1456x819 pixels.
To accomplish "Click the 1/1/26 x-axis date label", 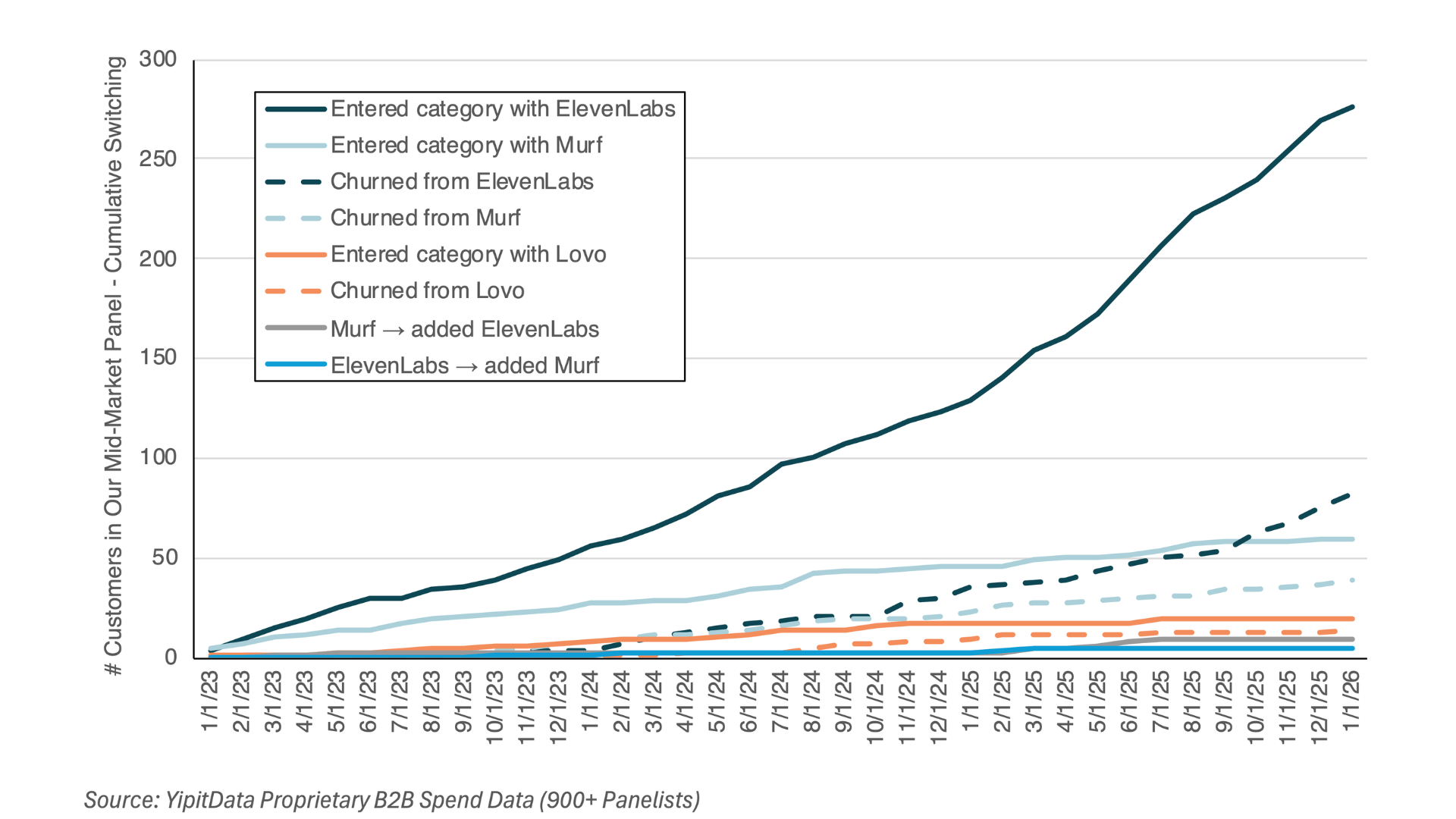I will point(1351,702).
